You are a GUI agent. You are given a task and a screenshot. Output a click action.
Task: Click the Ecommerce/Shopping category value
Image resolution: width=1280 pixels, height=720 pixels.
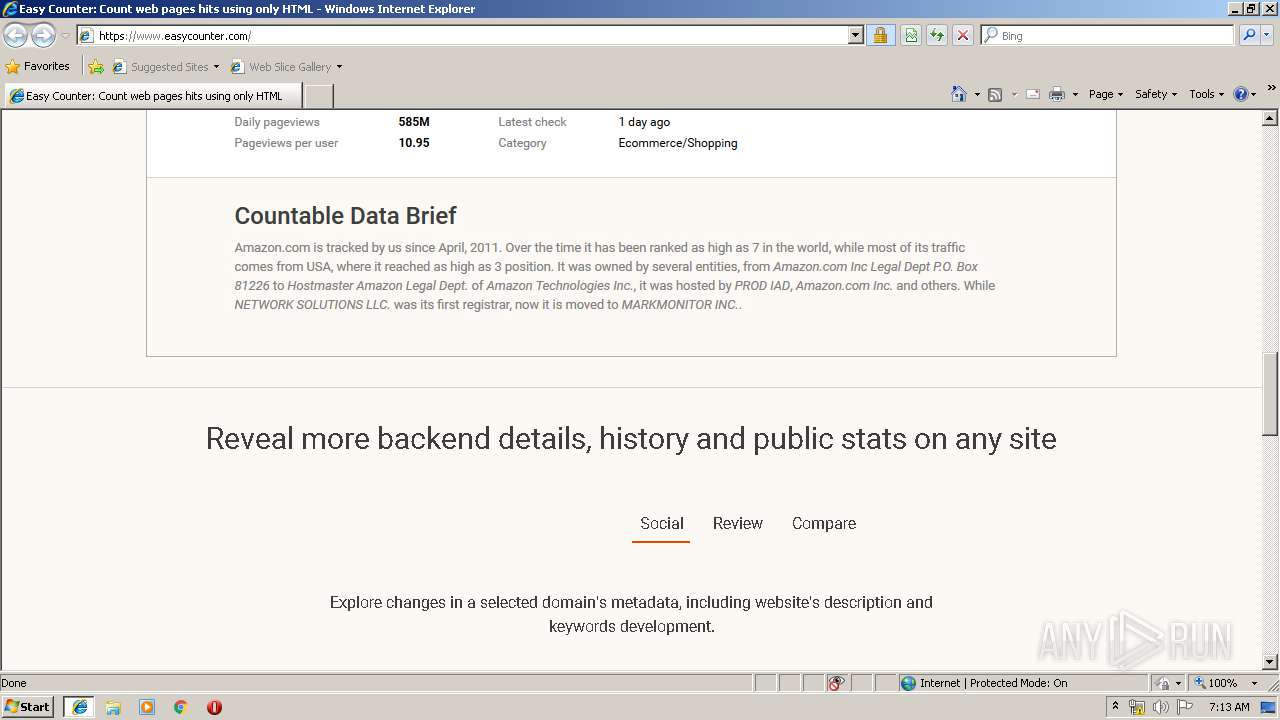tap(678, 143)
